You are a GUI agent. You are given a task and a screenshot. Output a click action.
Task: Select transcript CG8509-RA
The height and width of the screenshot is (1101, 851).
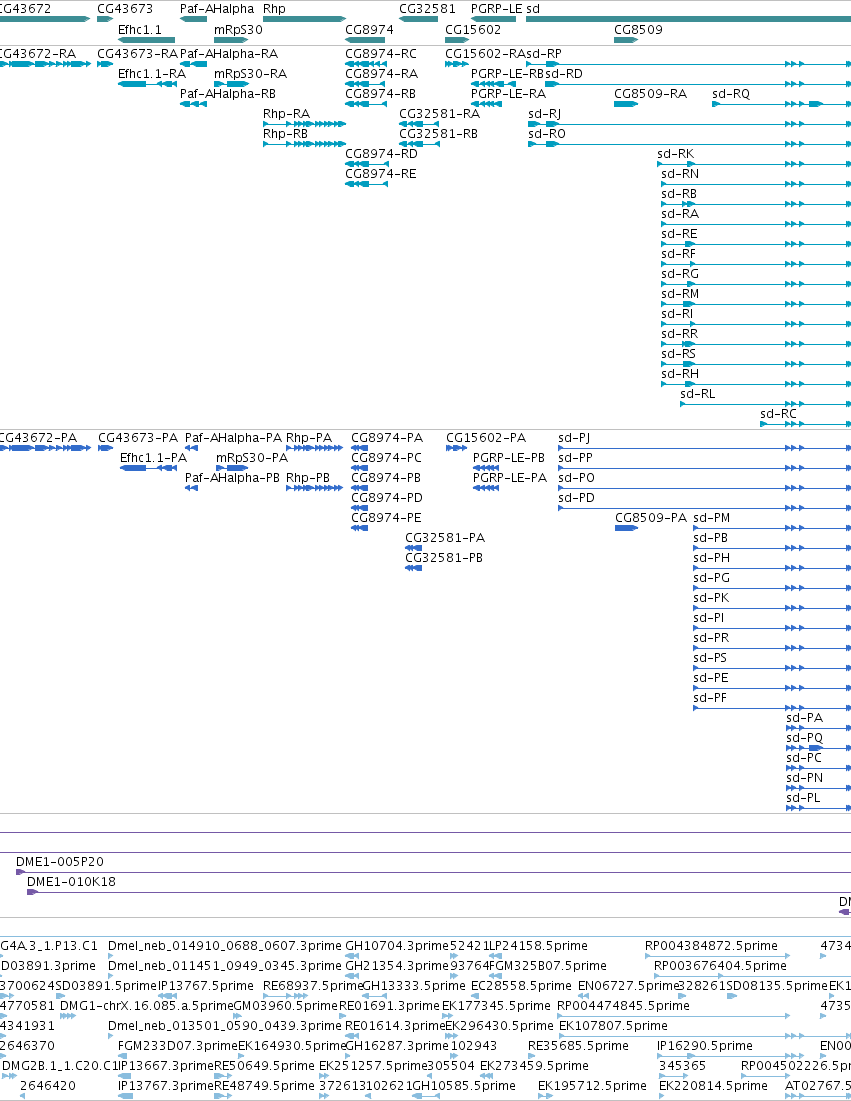(650, 93)
